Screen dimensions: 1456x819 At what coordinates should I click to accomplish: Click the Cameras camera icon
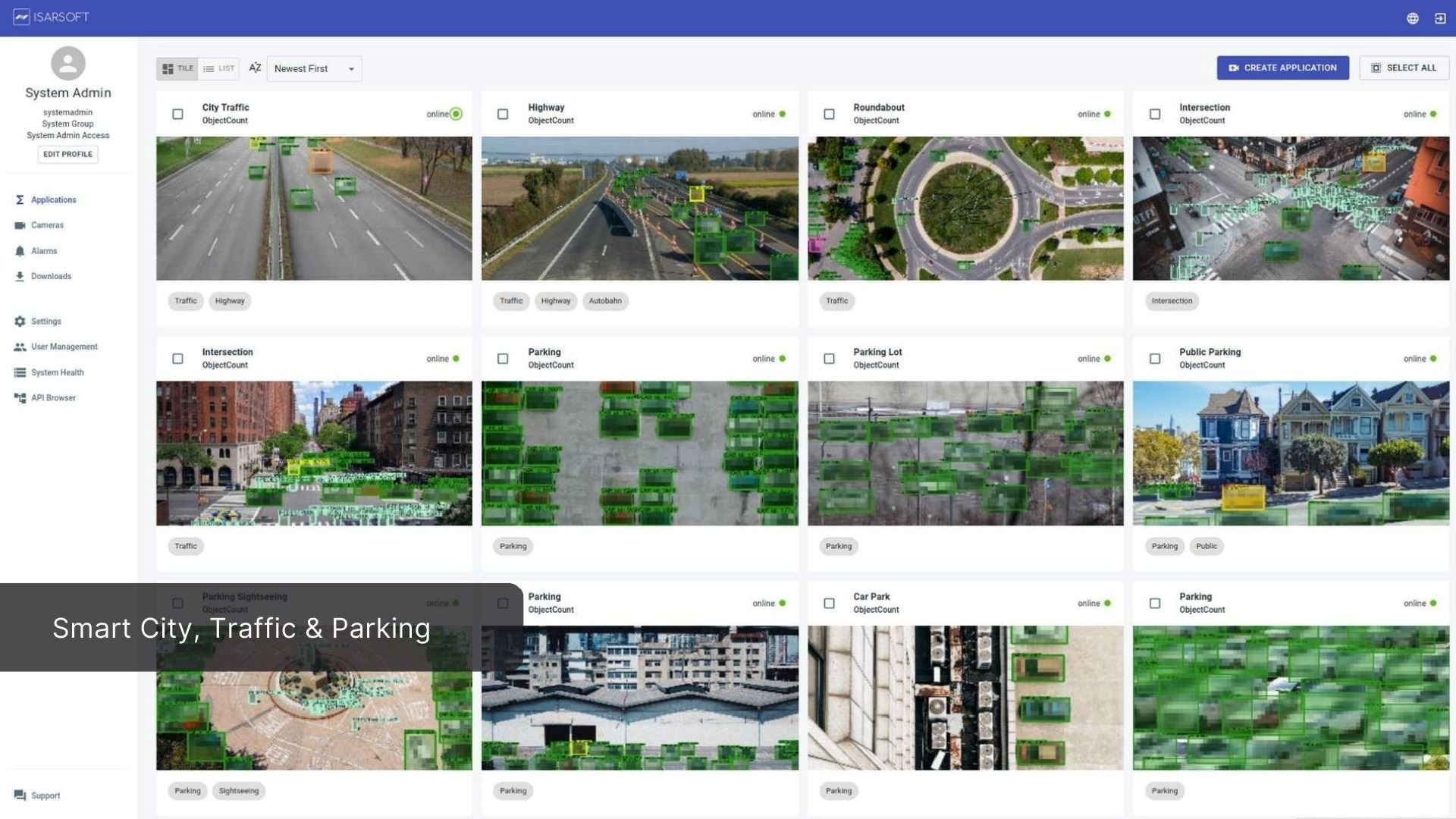(x=20, y=225)
